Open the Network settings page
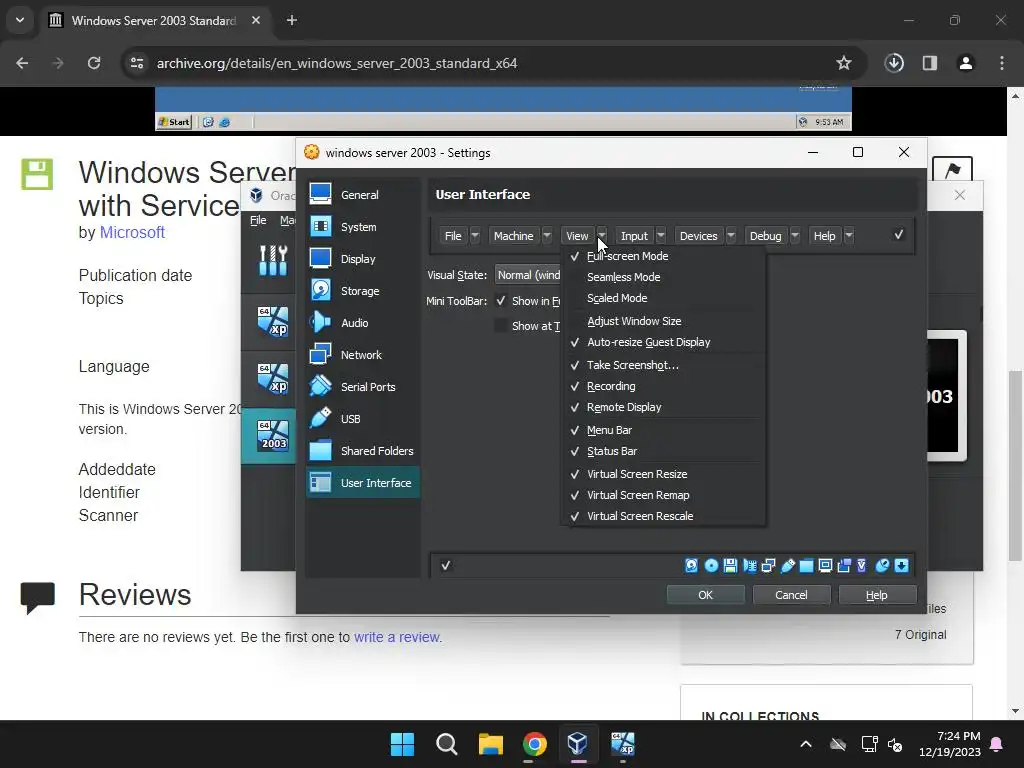Viewport: 1024px width, 768px height. tap(362, 355)
